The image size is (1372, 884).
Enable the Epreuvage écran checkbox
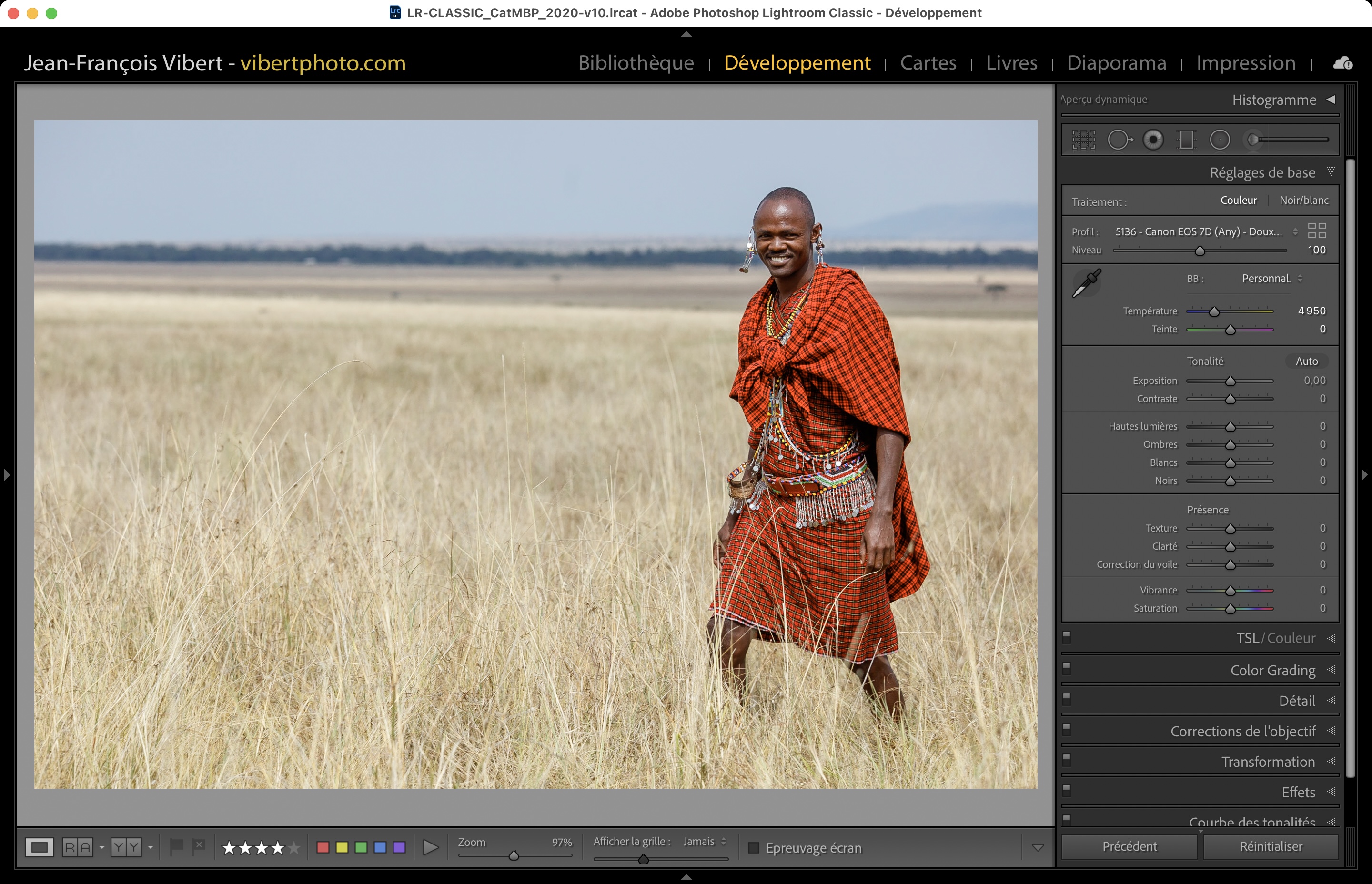coord(754,848)
